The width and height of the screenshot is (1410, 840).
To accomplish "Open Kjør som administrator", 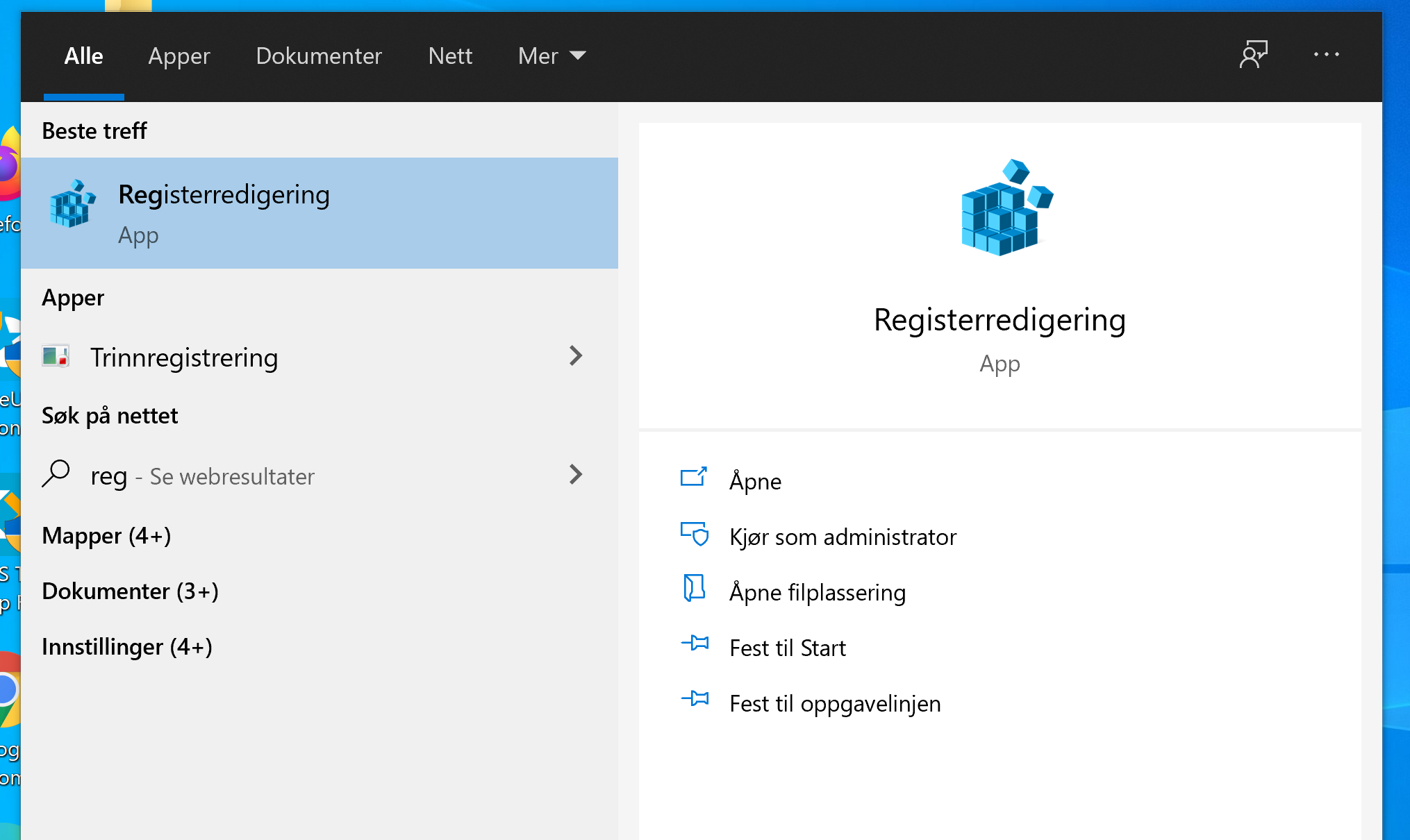I will 843,536.
